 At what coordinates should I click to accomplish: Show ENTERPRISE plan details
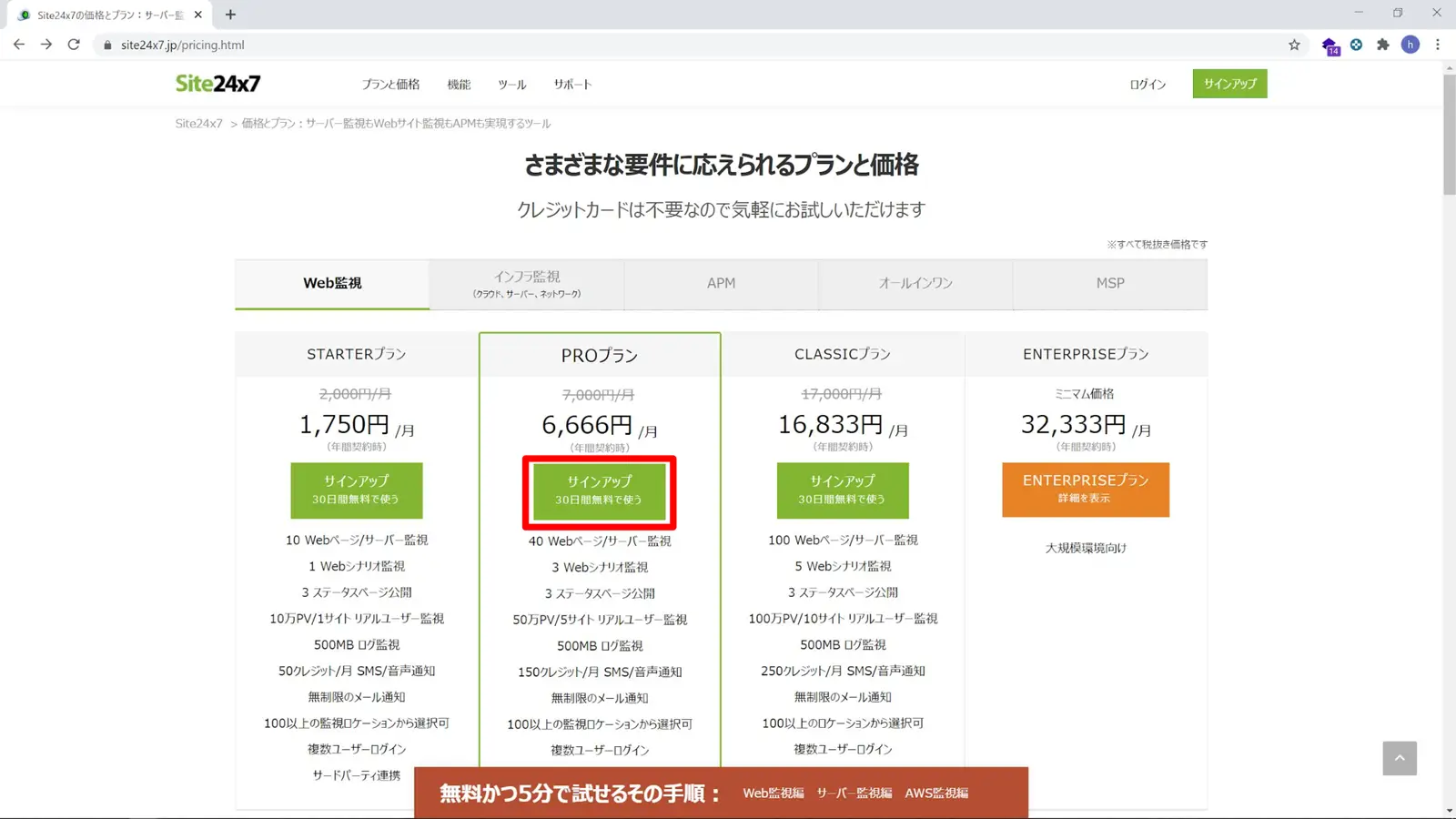[x=1086, y=490]
